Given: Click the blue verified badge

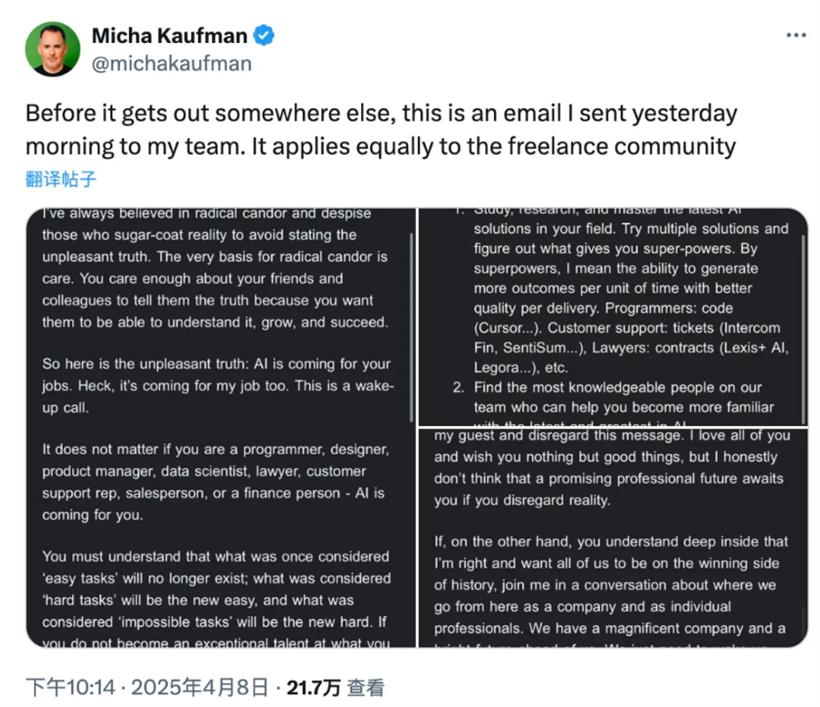Looking at the screenshot, I should pyautogui.click(x=264, y=36).
